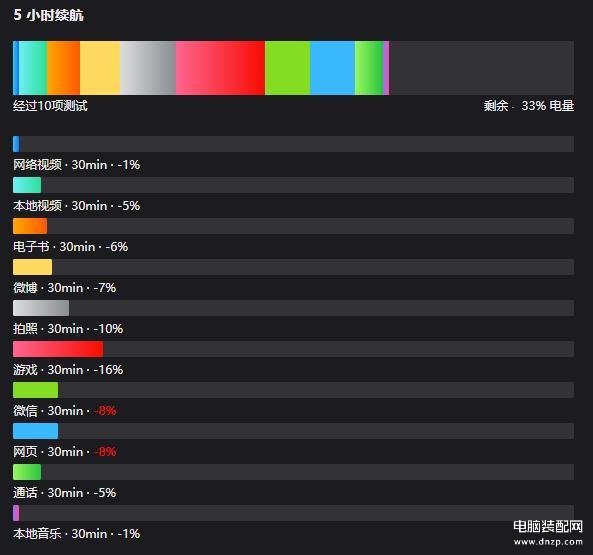Screen dimensions: 593x555
Task: Click the 电子书 orange progress bar
Action: tap(30, 226)
